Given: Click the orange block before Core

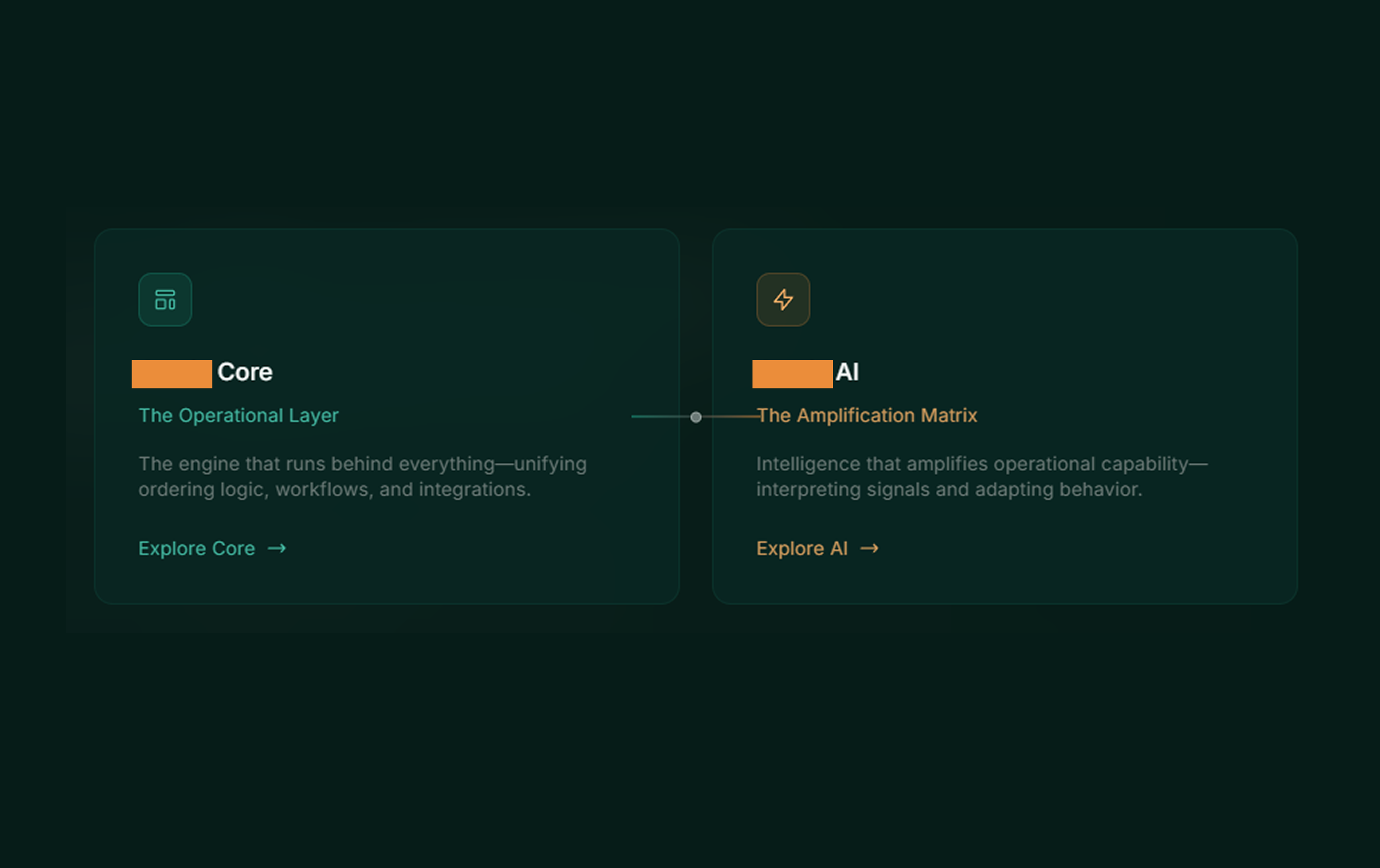Looking at the screenshot, I should click(171, 374).
